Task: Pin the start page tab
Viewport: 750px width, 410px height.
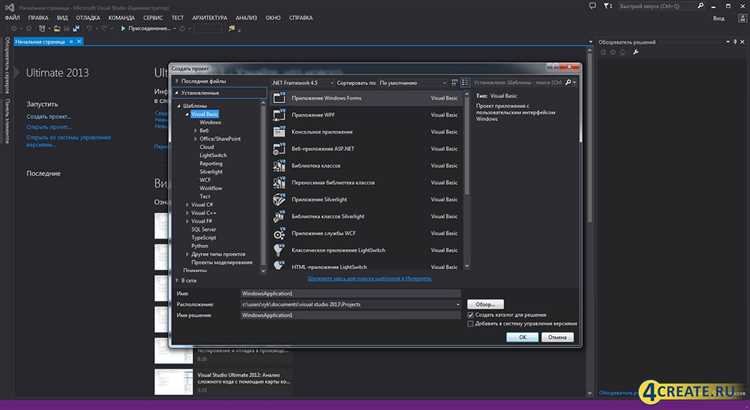Action: (x=71, y=42)
